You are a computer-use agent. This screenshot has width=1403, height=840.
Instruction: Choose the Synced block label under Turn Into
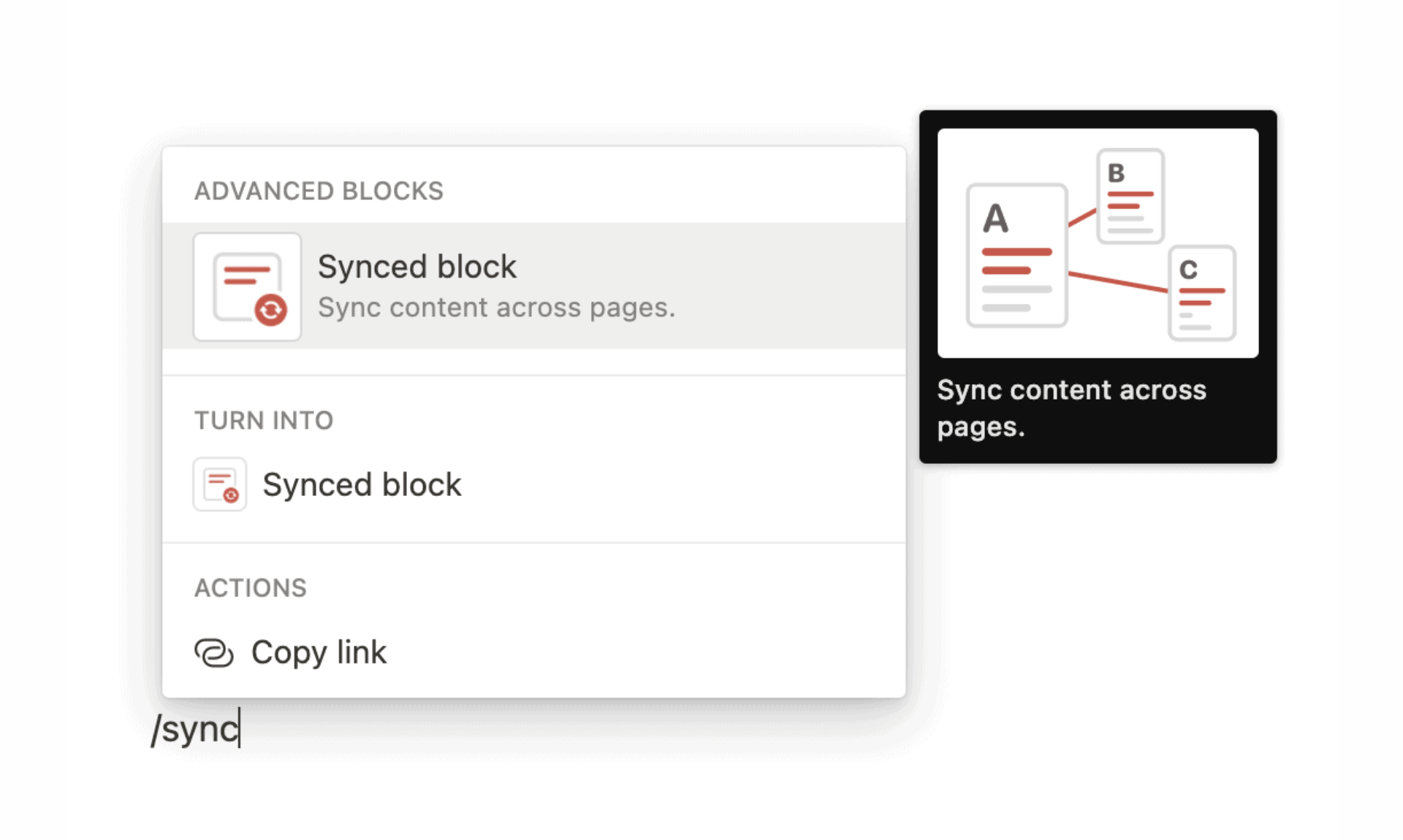pyautogui.click(x=362, y=484)
